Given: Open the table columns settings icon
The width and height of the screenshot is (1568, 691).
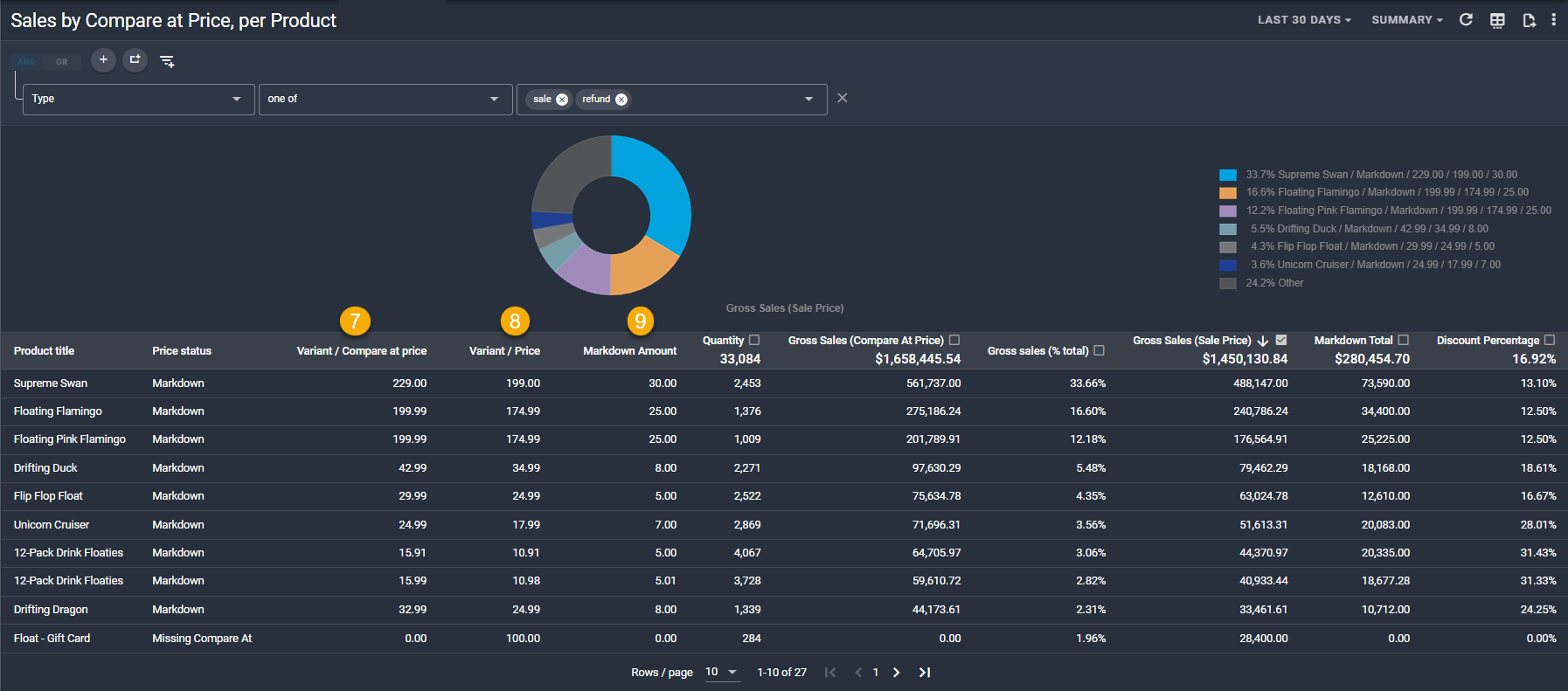Looking at the screenshot, I should point(1497,20).
